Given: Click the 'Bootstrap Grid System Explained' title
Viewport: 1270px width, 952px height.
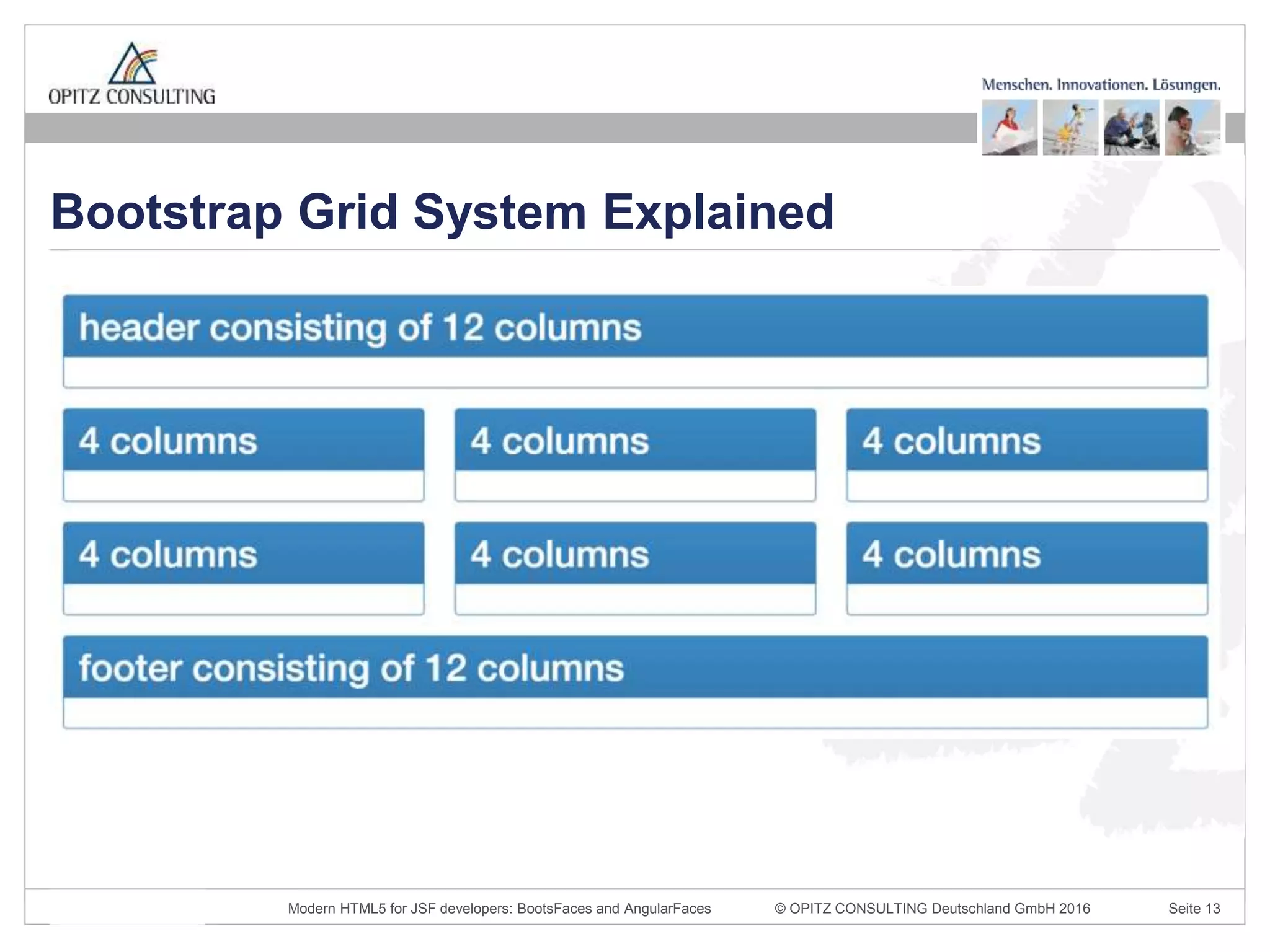Looking at the screenshot, I should click(x=442, y=212).
